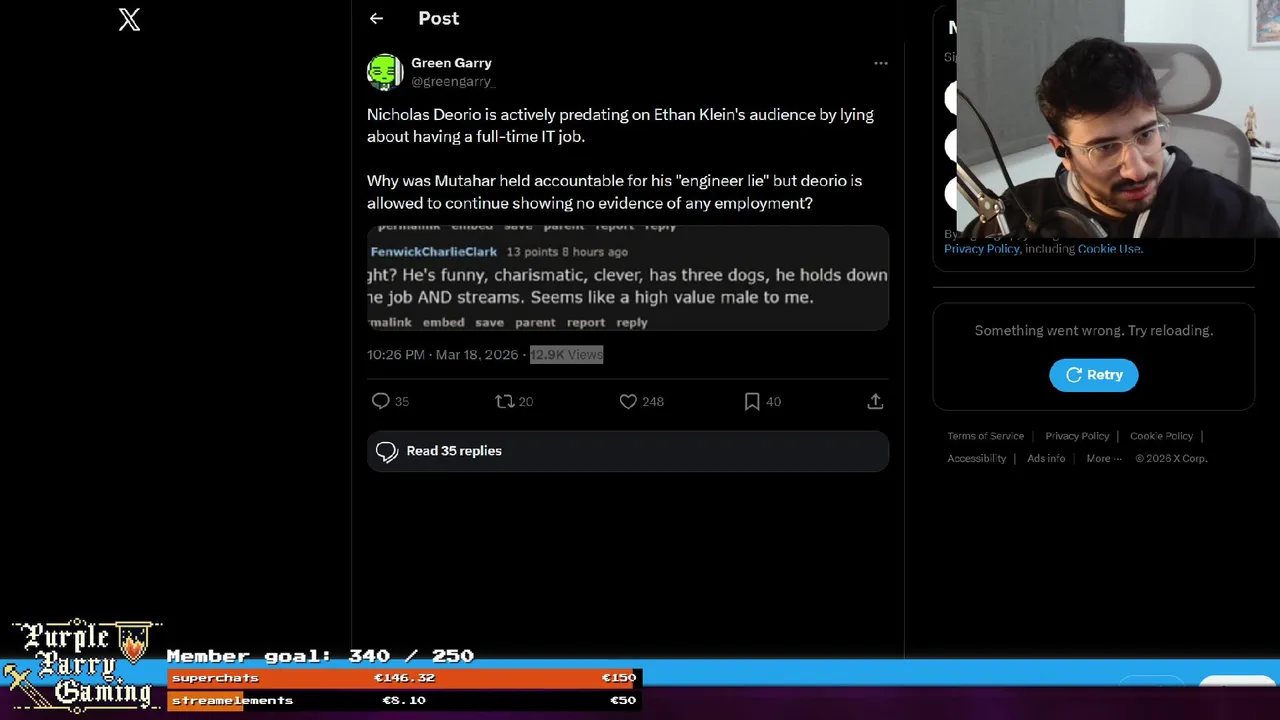Screen dimensions: 1280x720
Task: Click the streamelements progress bar
Action: point(404,700)
